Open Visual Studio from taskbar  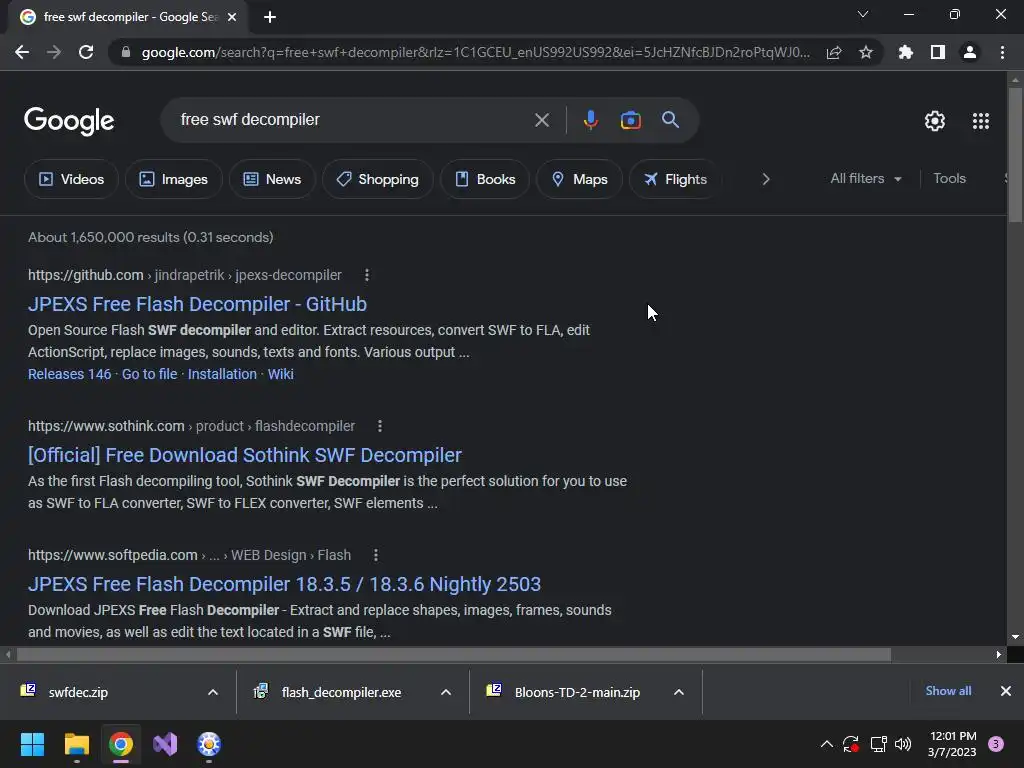click(165, 744)
